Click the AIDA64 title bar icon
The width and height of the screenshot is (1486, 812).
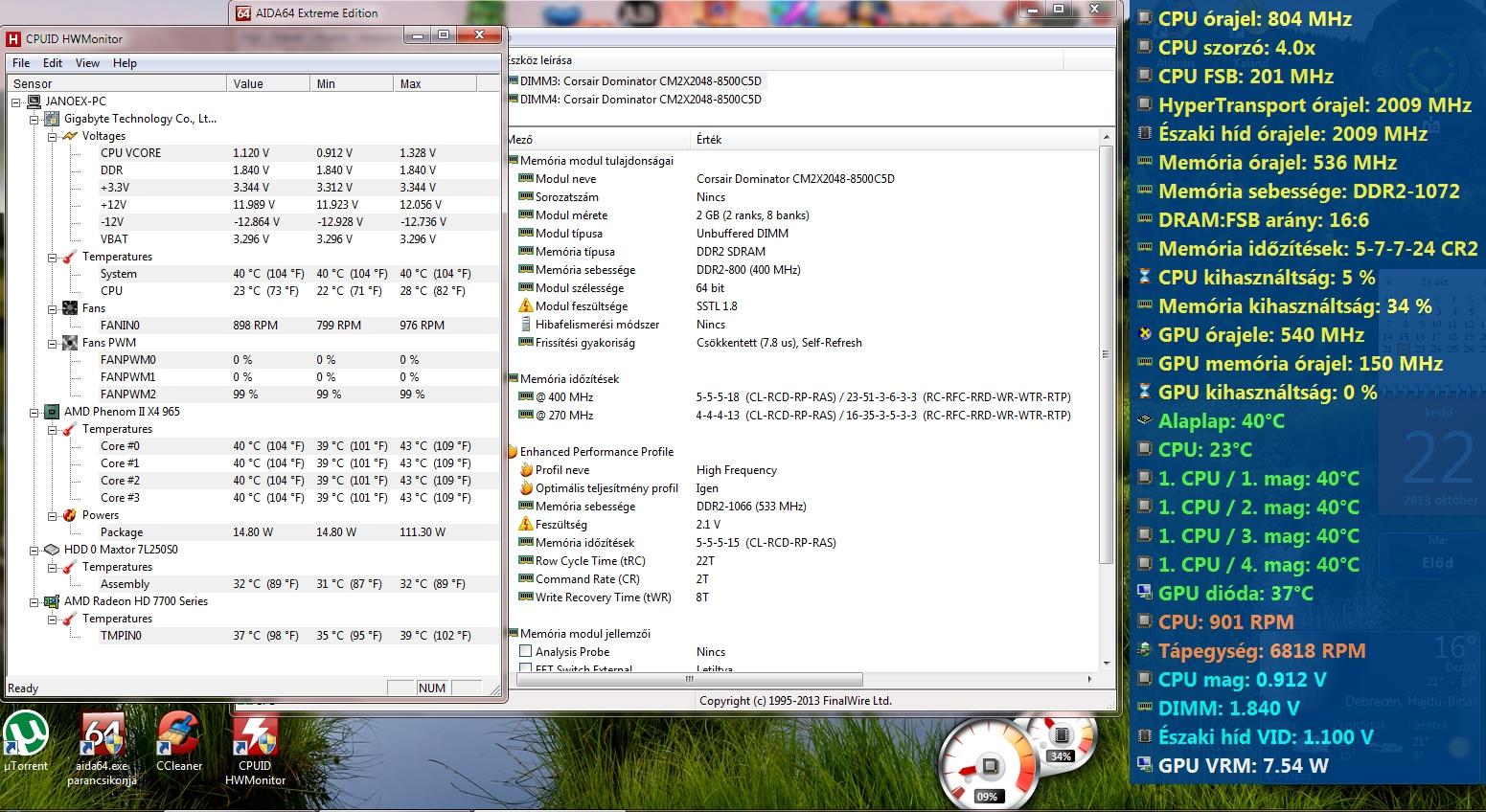(243, 13)
